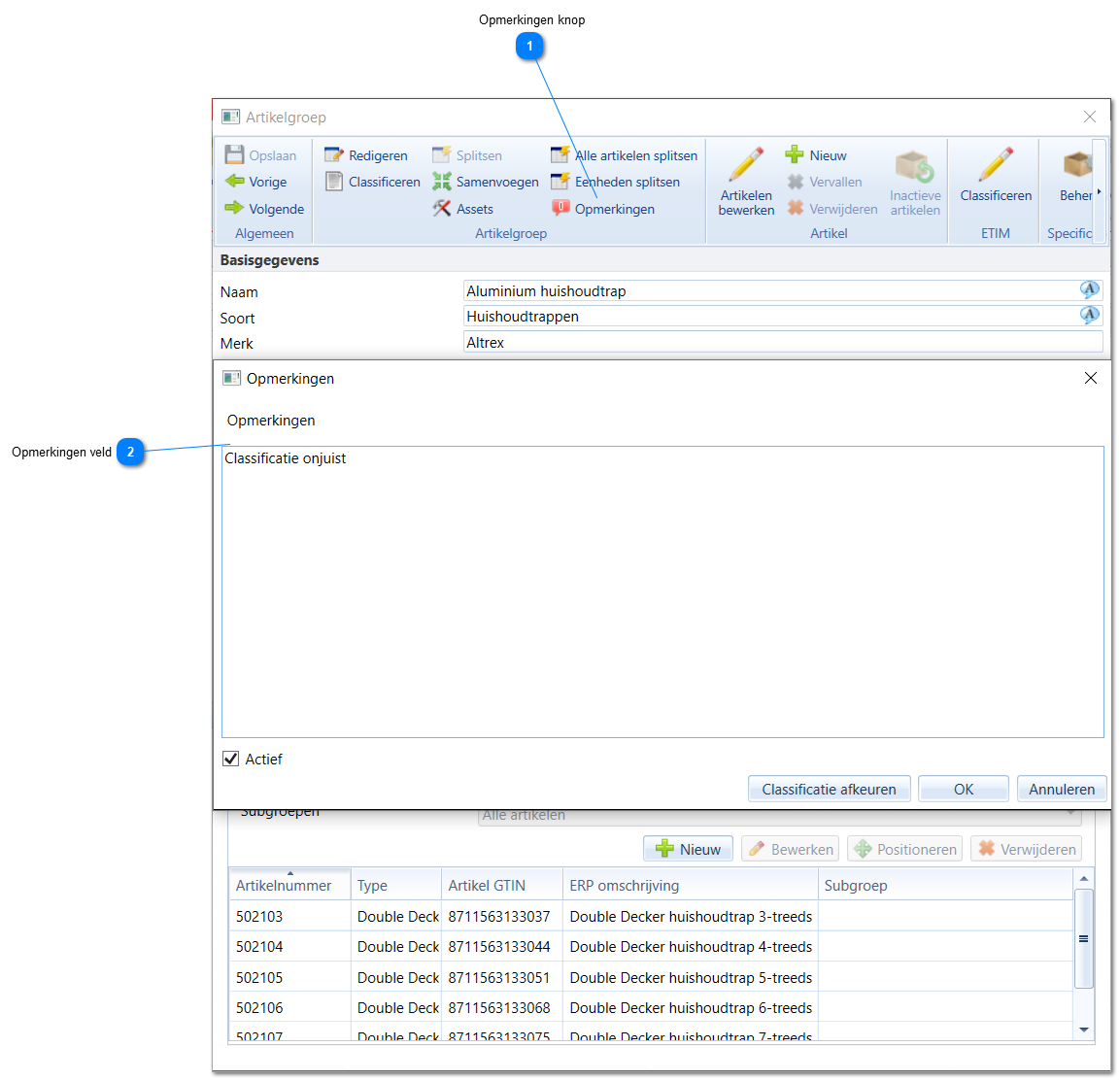Screen dimensions: 1120x1081
Task: Click ETIM Classificeren pencil icon
Action: tap(996, 164)
